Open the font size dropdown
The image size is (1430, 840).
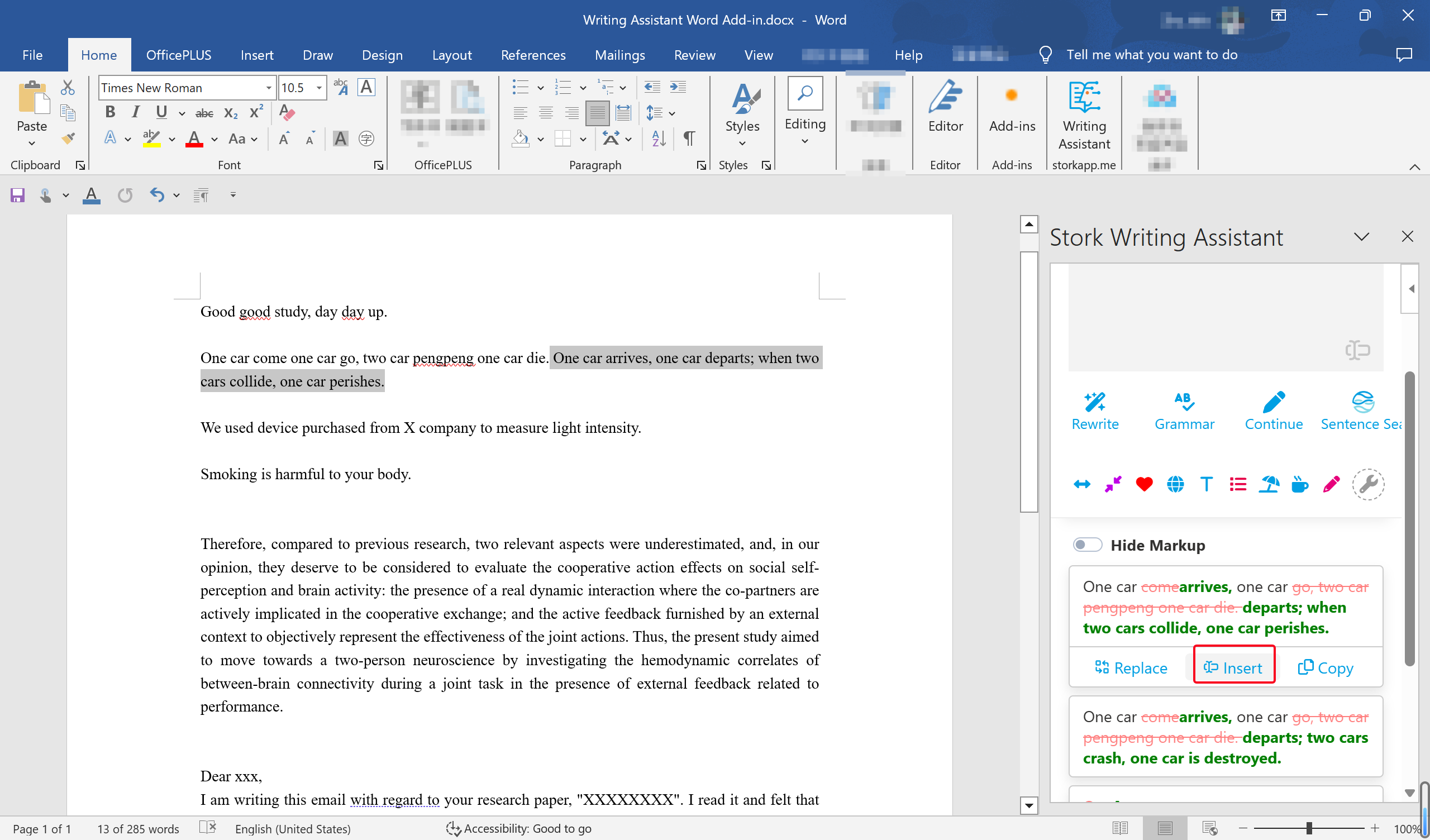click(320, 88)
